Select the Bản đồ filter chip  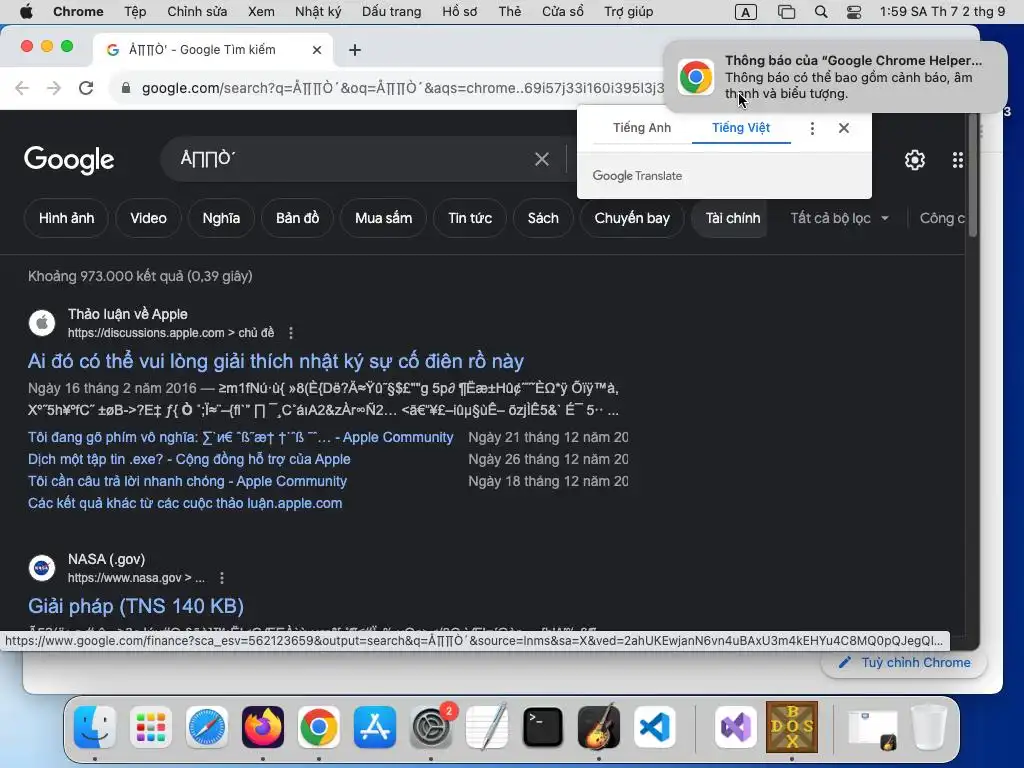pyautogui.click(x=297, y=218)
